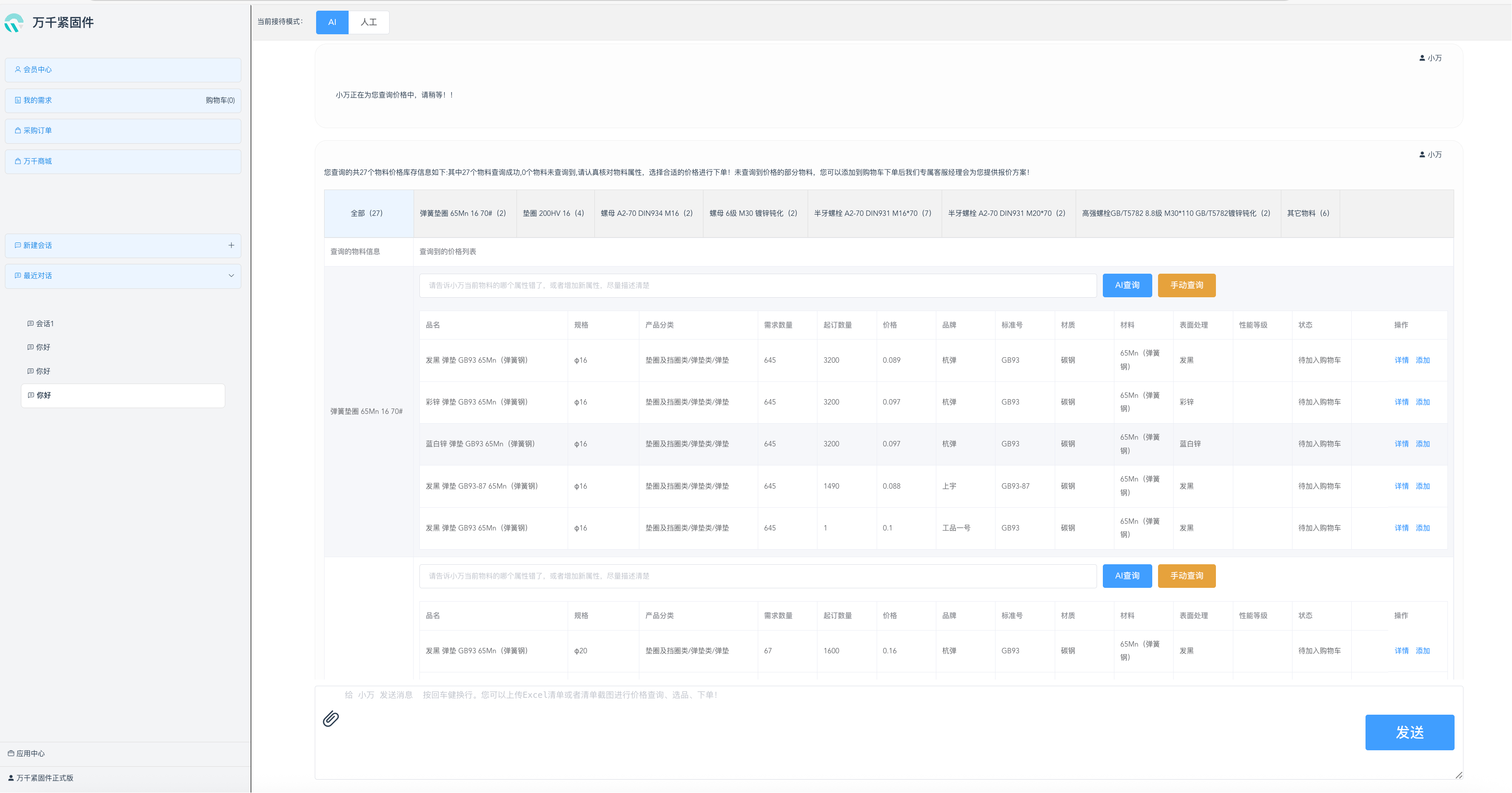Open 采购订单 in the sidebar
The image size is (1512, 793).
(37, 130)
